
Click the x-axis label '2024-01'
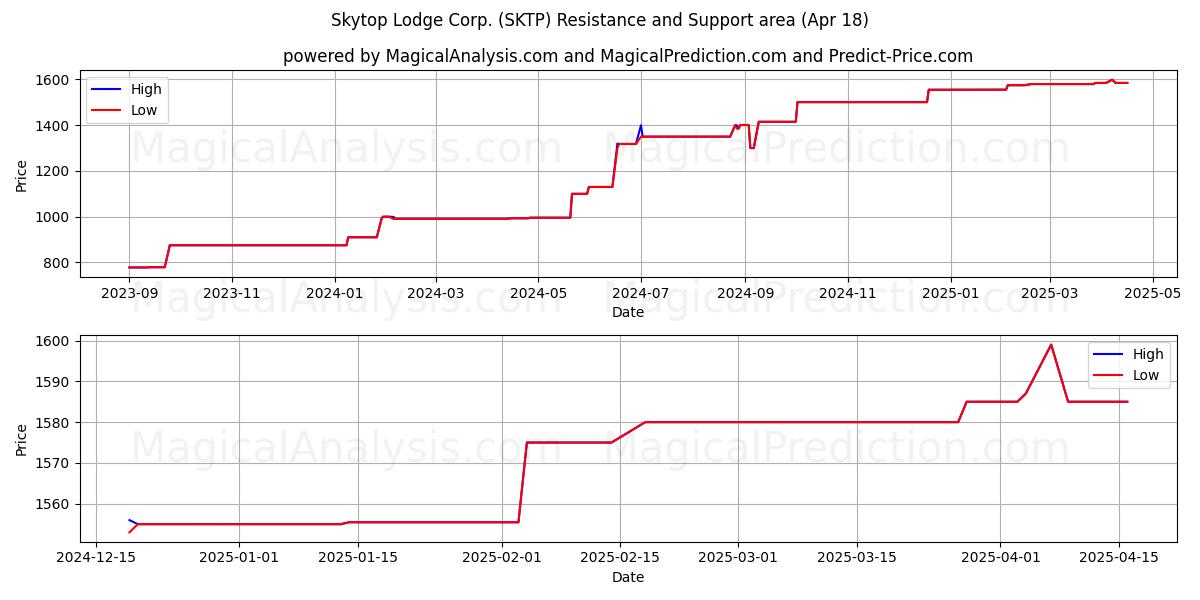point(334,295)
